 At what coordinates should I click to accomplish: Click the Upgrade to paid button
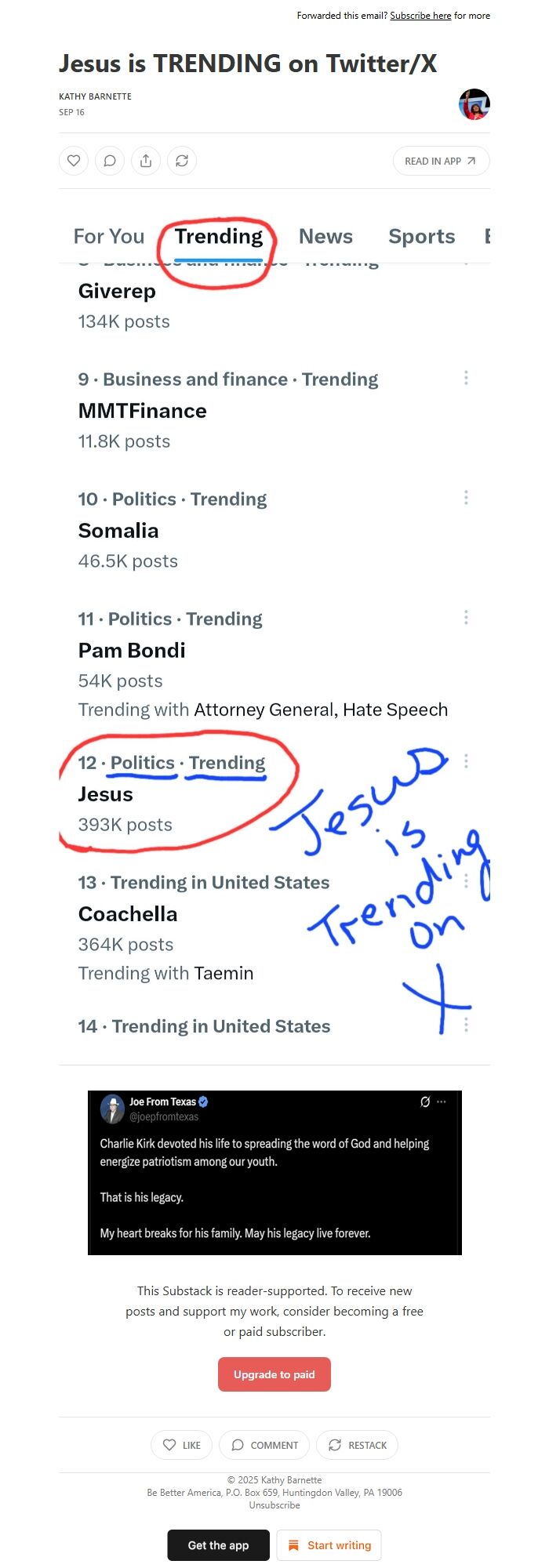(274, 1374)
